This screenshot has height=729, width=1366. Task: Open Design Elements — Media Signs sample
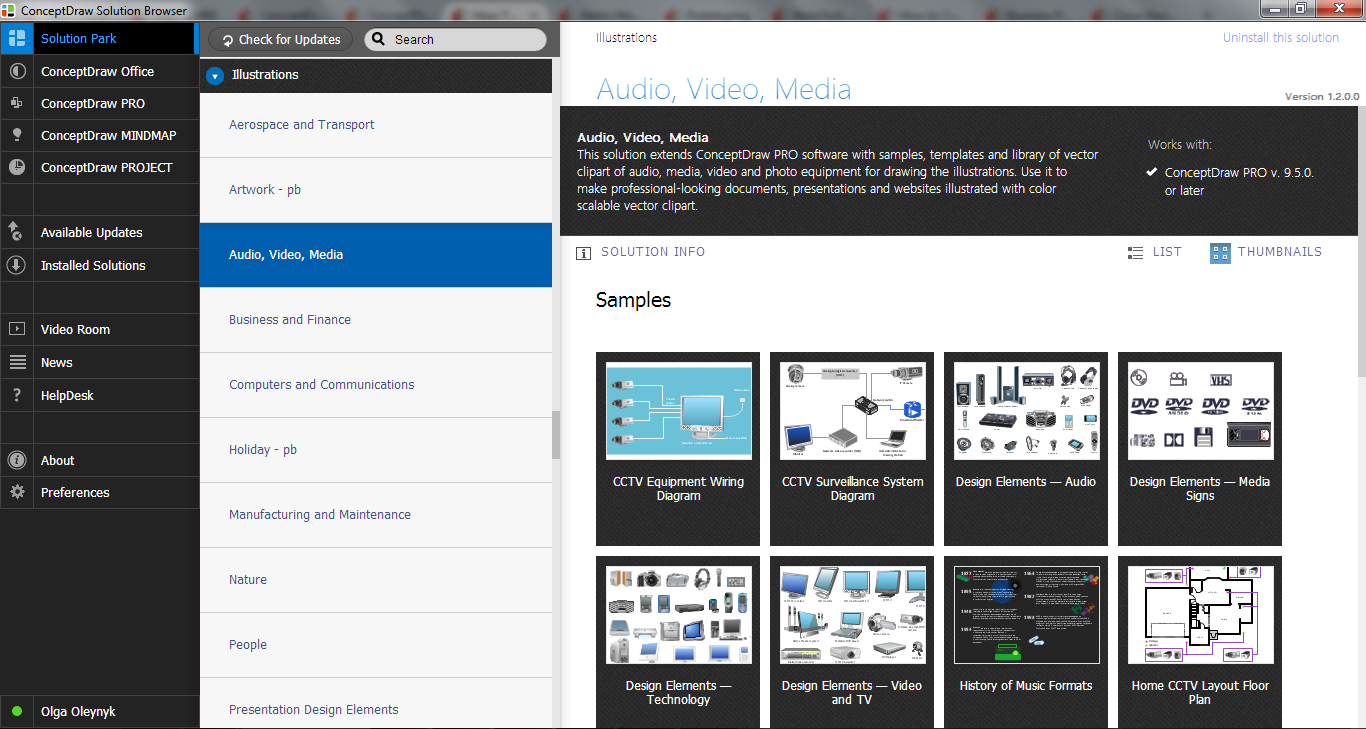(x=1200, y=449)
